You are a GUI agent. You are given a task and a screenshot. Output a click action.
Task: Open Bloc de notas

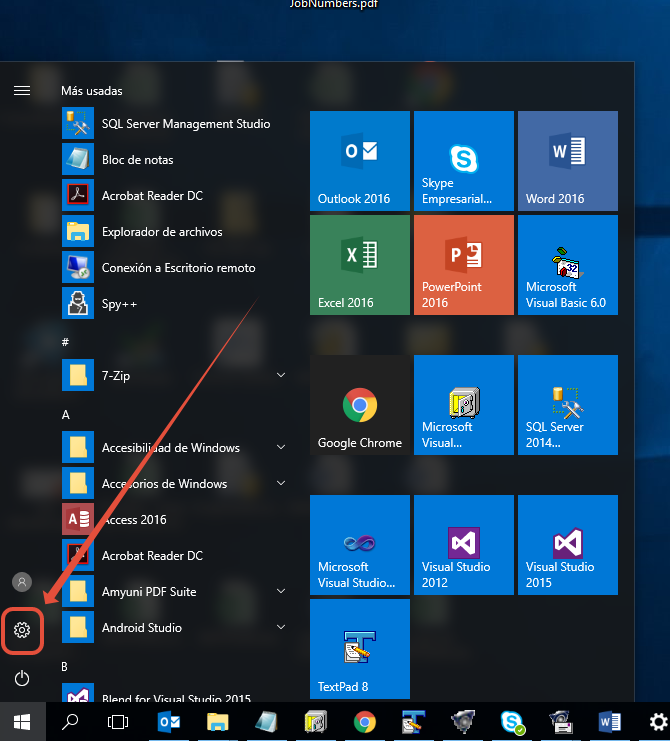pos(176,160)
